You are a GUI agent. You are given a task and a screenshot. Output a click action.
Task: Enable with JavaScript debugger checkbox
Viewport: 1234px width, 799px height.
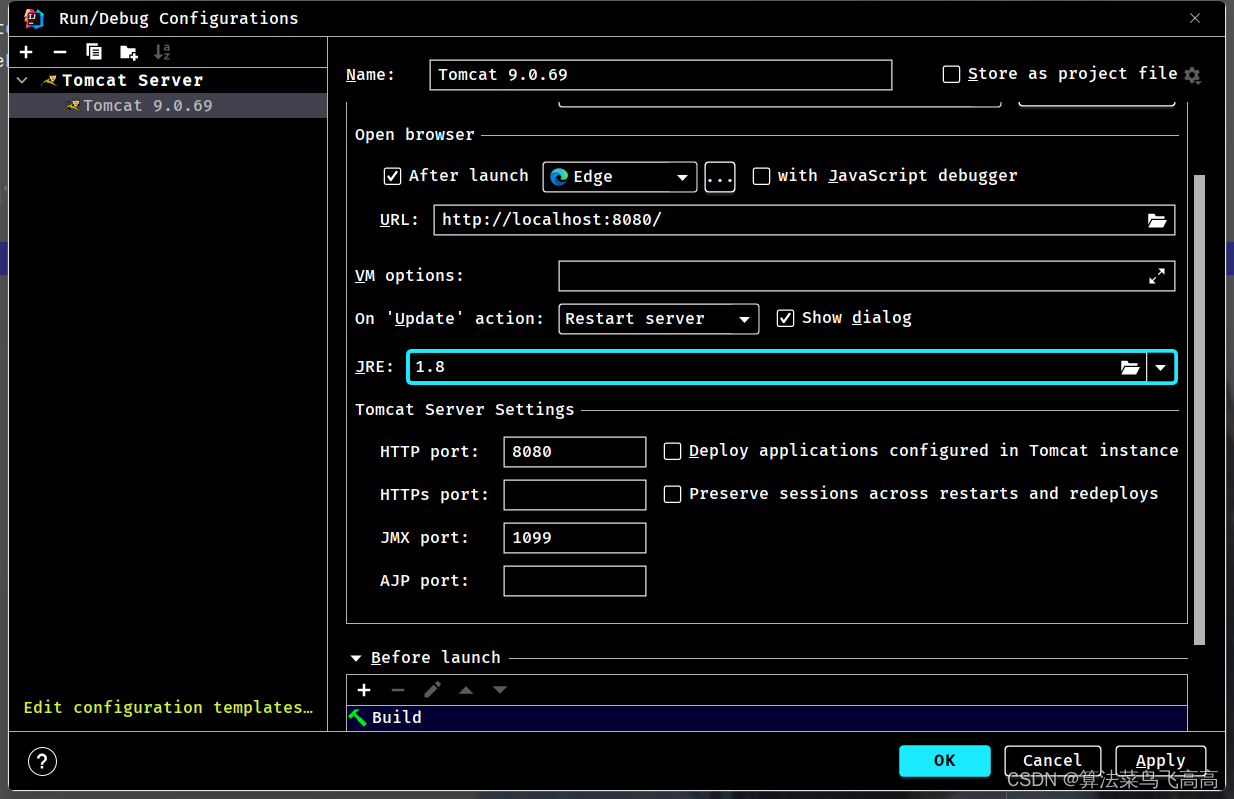click(761, 176)
